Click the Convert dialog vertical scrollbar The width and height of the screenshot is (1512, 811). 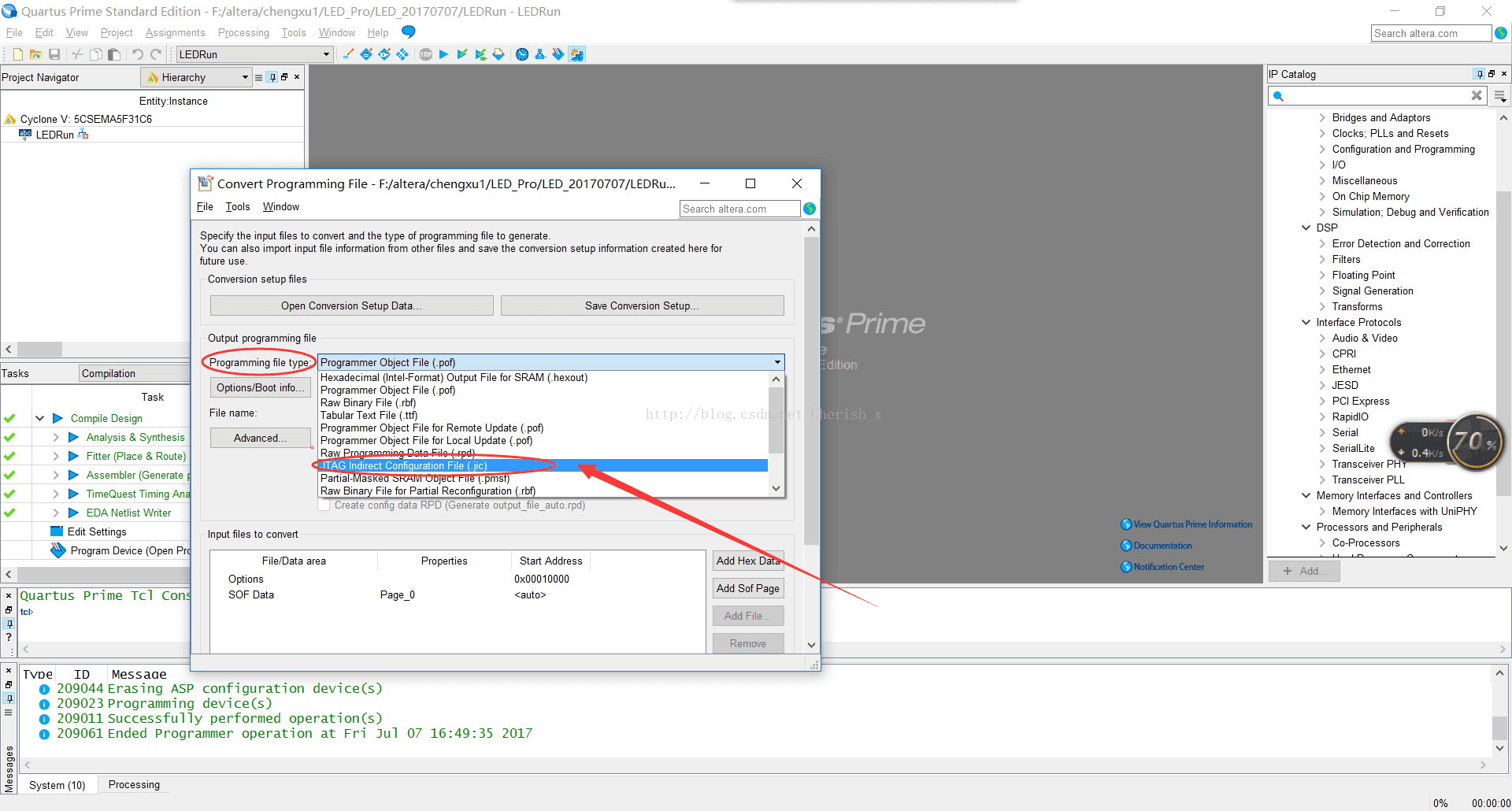pyautogui.click(x=811, y=436)
